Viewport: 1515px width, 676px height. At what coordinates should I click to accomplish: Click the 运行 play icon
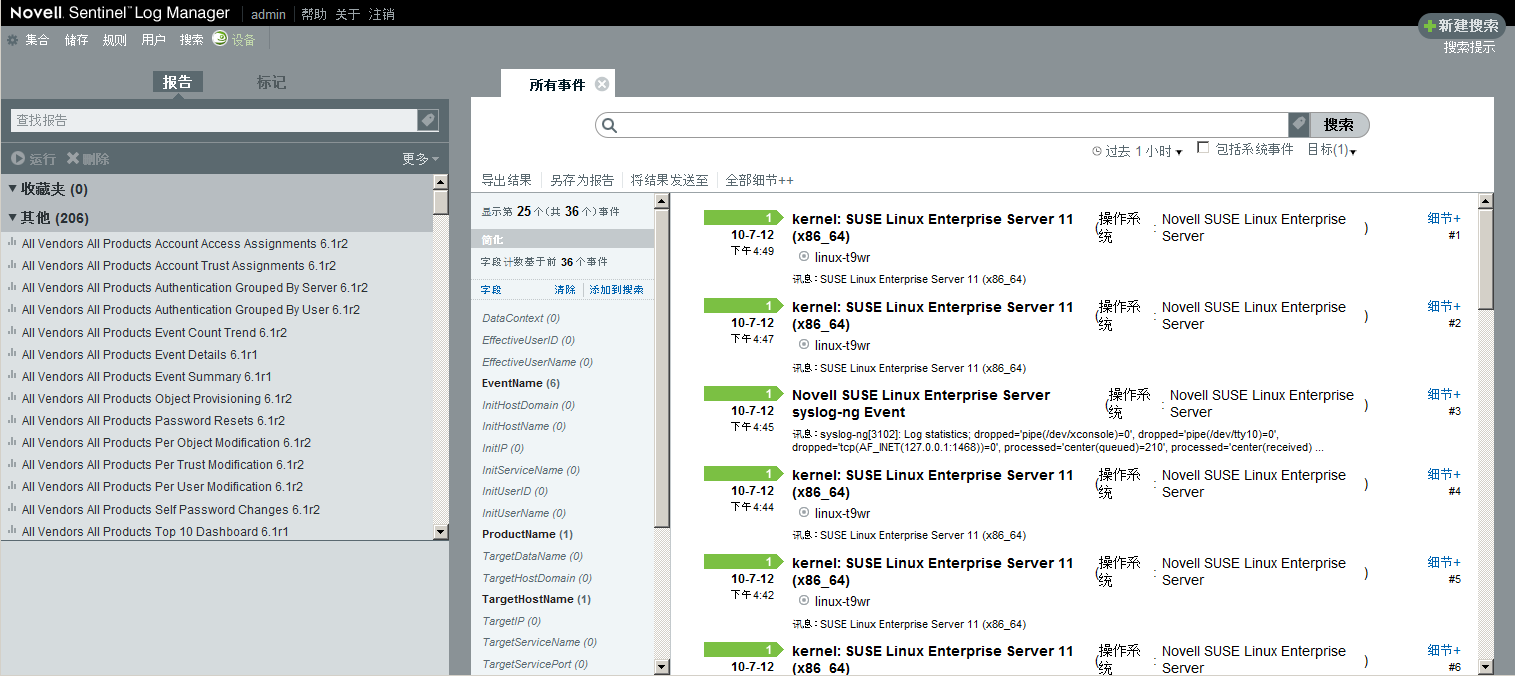(18, 159)
